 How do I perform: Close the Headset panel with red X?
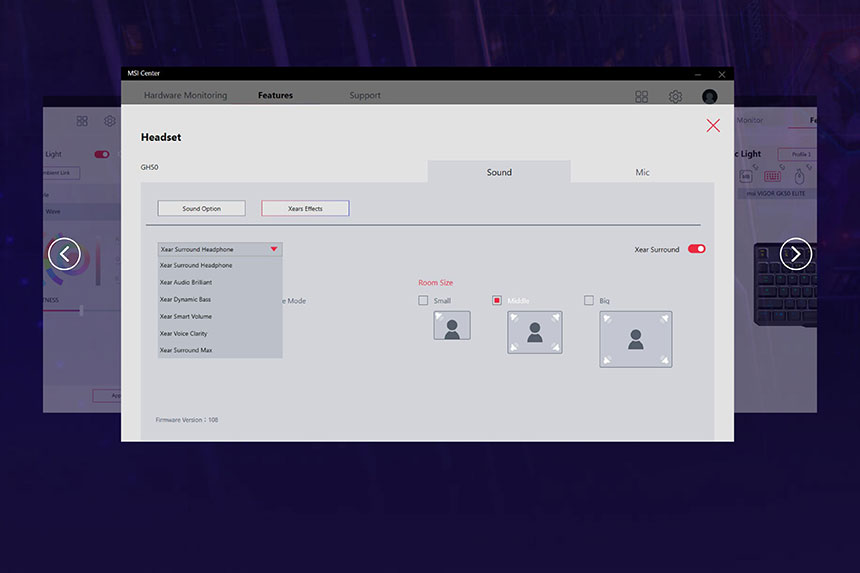713,126
